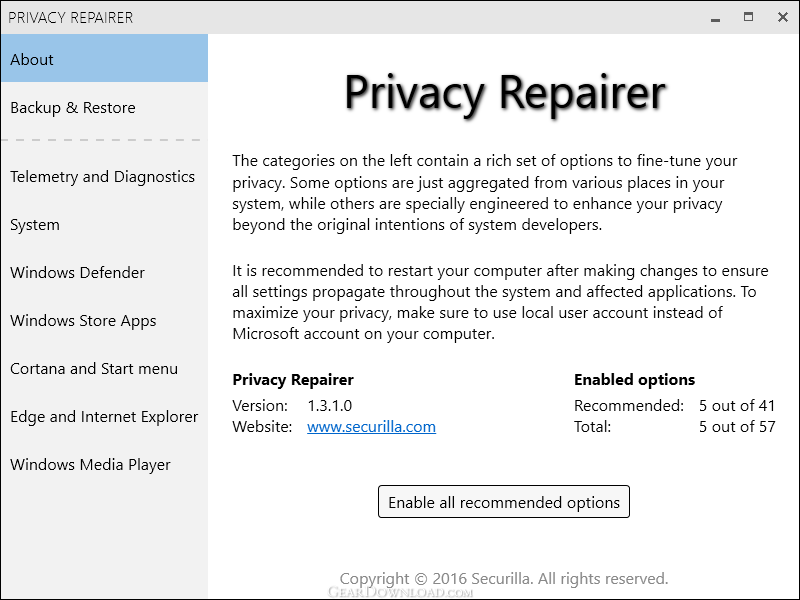Click the PRIVACY REPAIRER title bar text
Viewport: 800px width, 600px height.
[70, 18]
